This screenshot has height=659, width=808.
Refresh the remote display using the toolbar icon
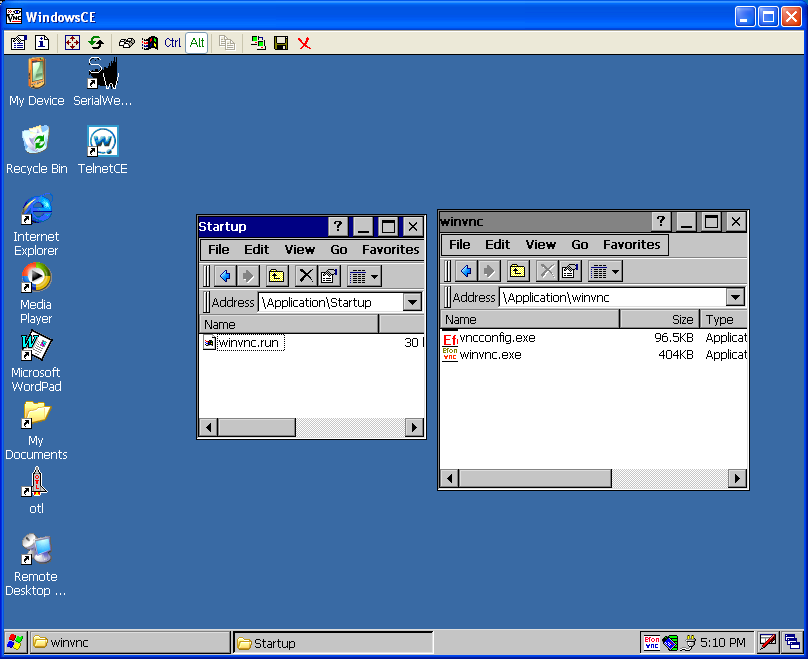[x=96, y=42]
